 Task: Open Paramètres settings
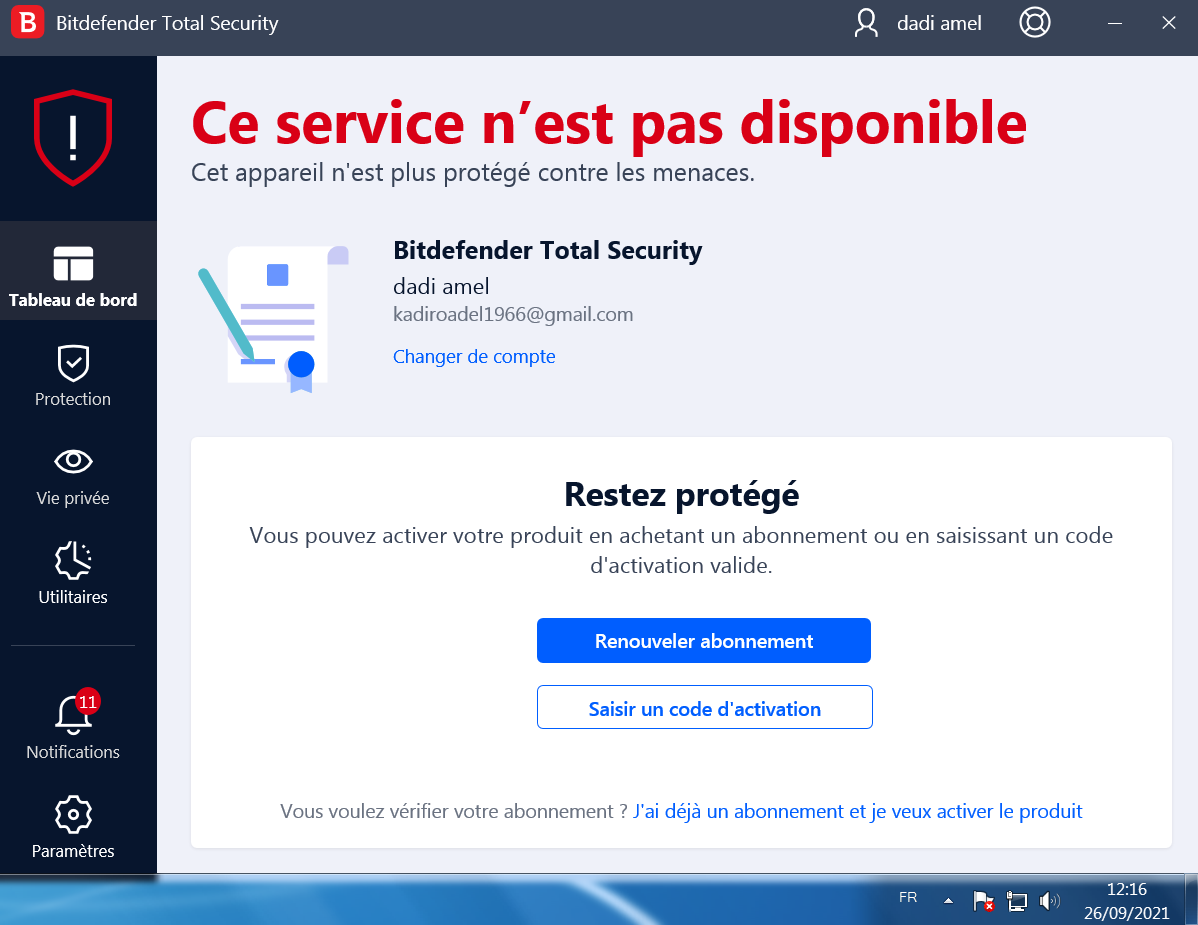point(73,828)
